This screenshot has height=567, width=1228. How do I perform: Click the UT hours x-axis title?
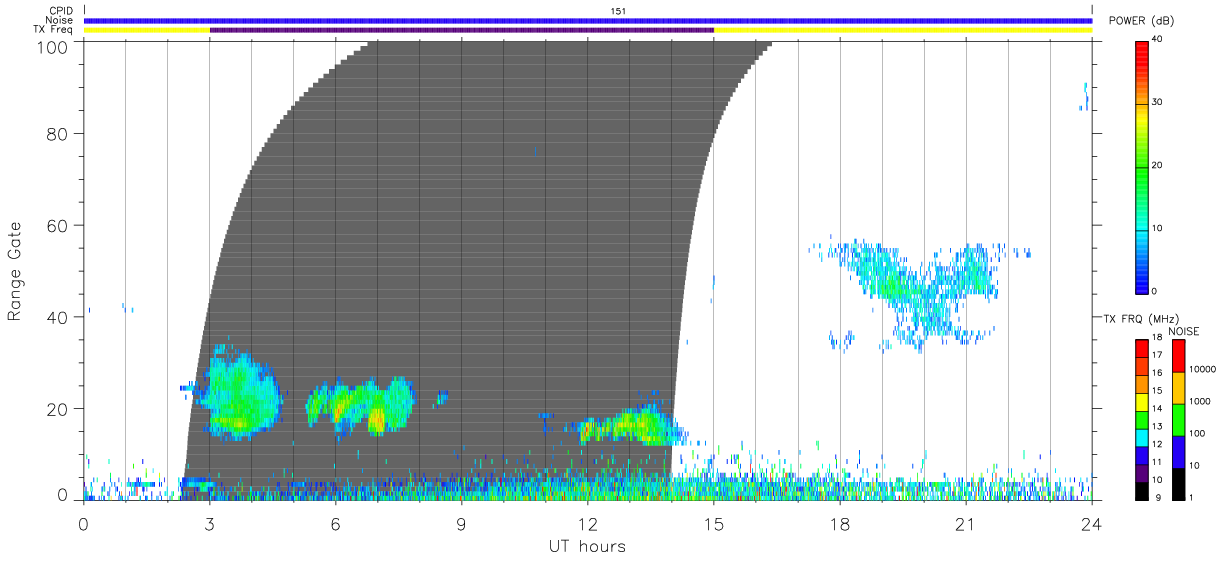587,546
